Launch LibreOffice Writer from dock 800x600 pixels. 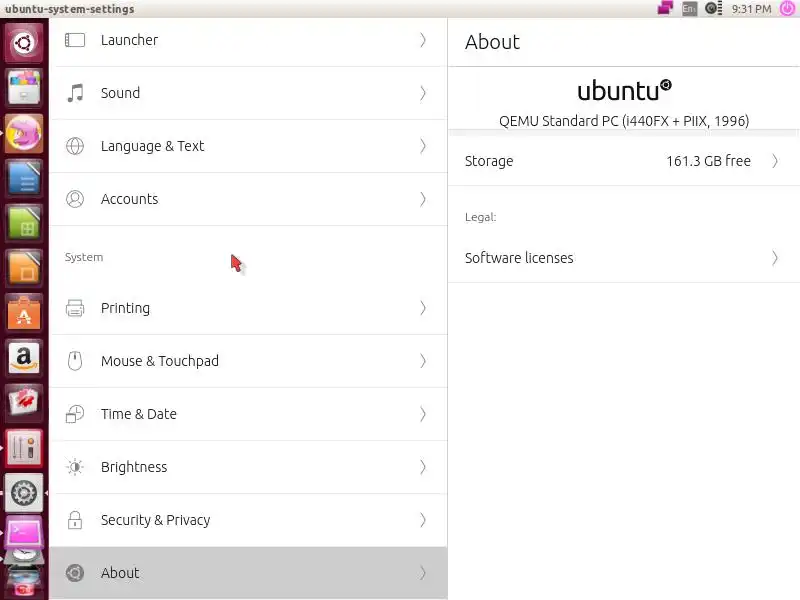click(x=24, y=178)
